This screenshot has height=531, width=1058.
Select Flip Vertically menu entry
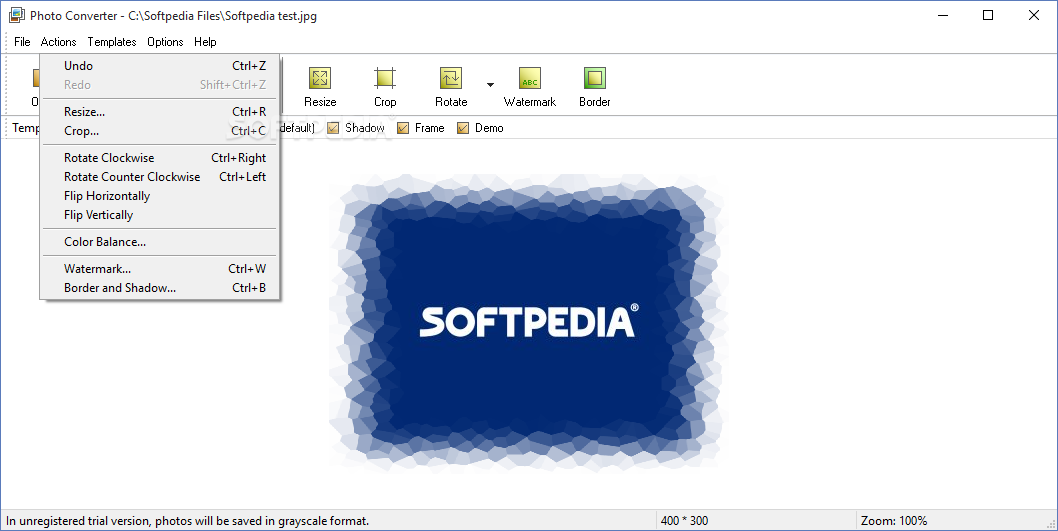[x=160, y=215]
